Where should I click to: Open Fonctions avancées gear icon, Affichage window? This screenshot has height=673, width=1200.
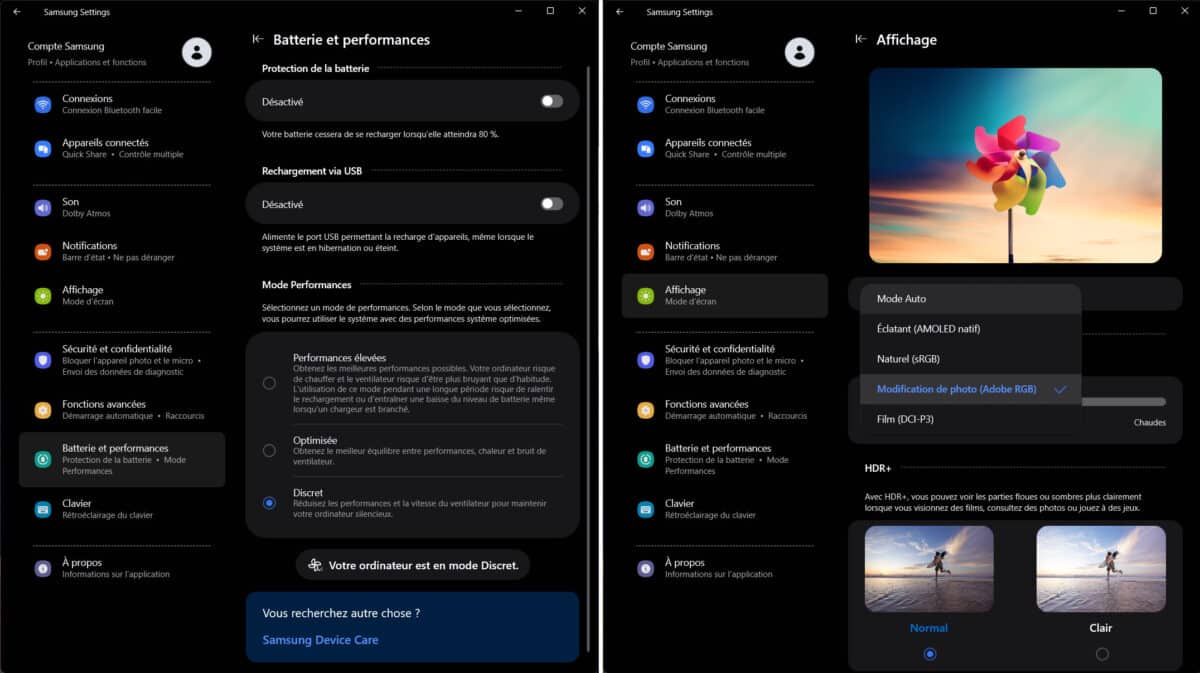pos(646,410)
